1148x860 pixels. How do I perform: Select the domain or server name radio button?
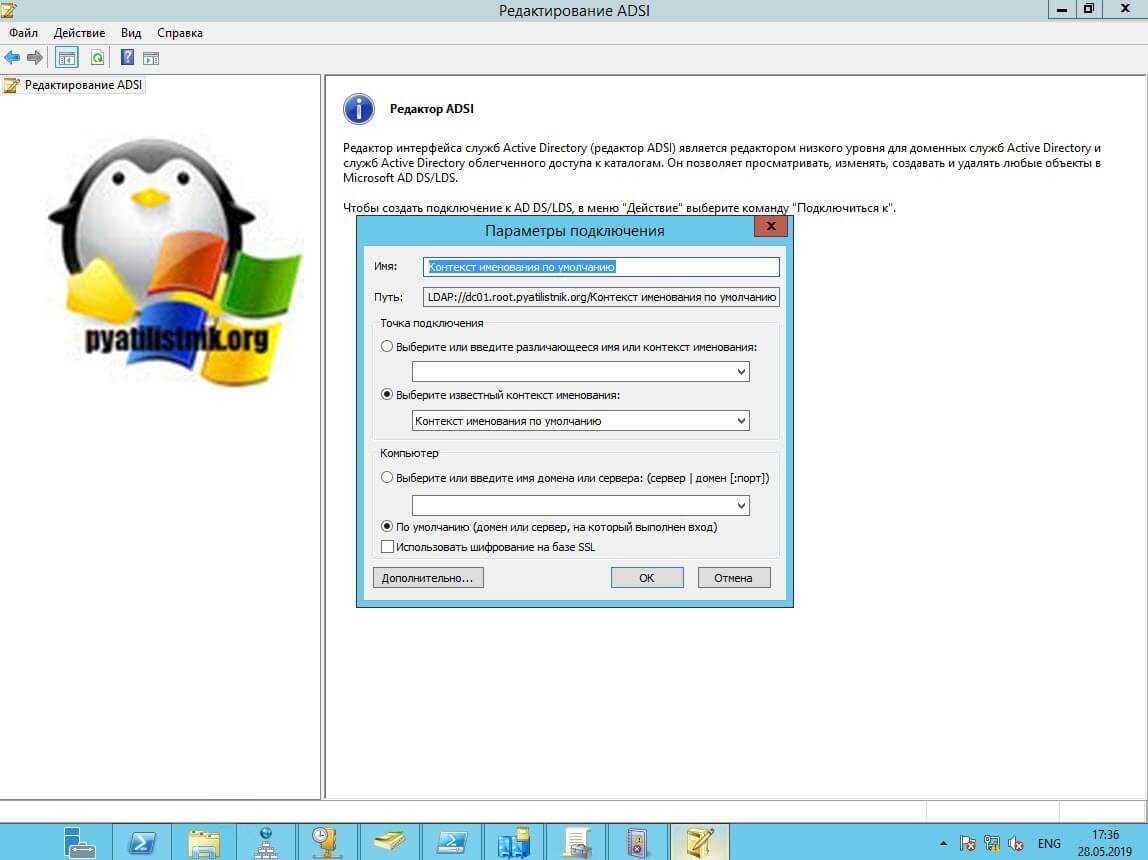click(x=387, y=478)
